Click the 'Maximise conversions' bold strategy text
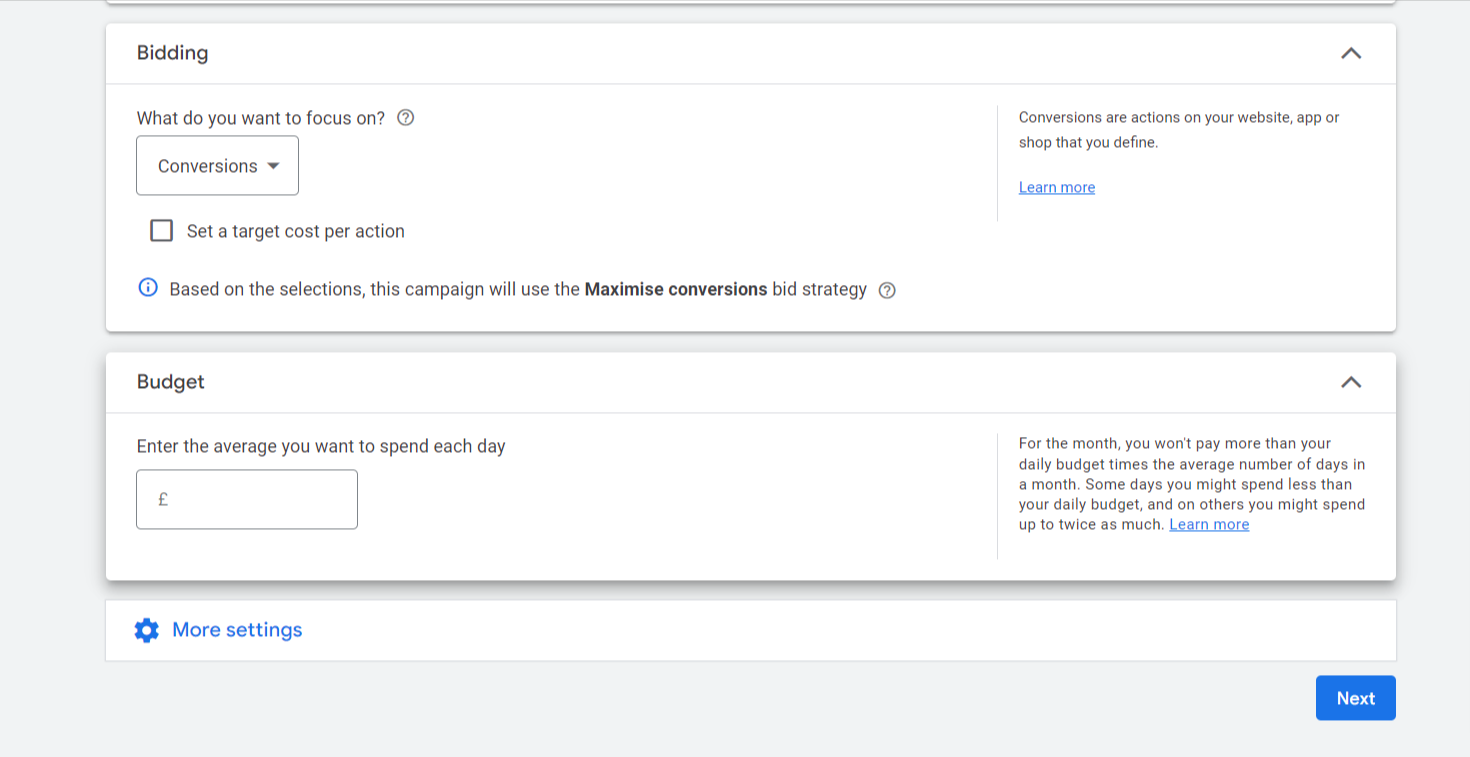This screenshot has height=757, width=1470. pos(676,290)
